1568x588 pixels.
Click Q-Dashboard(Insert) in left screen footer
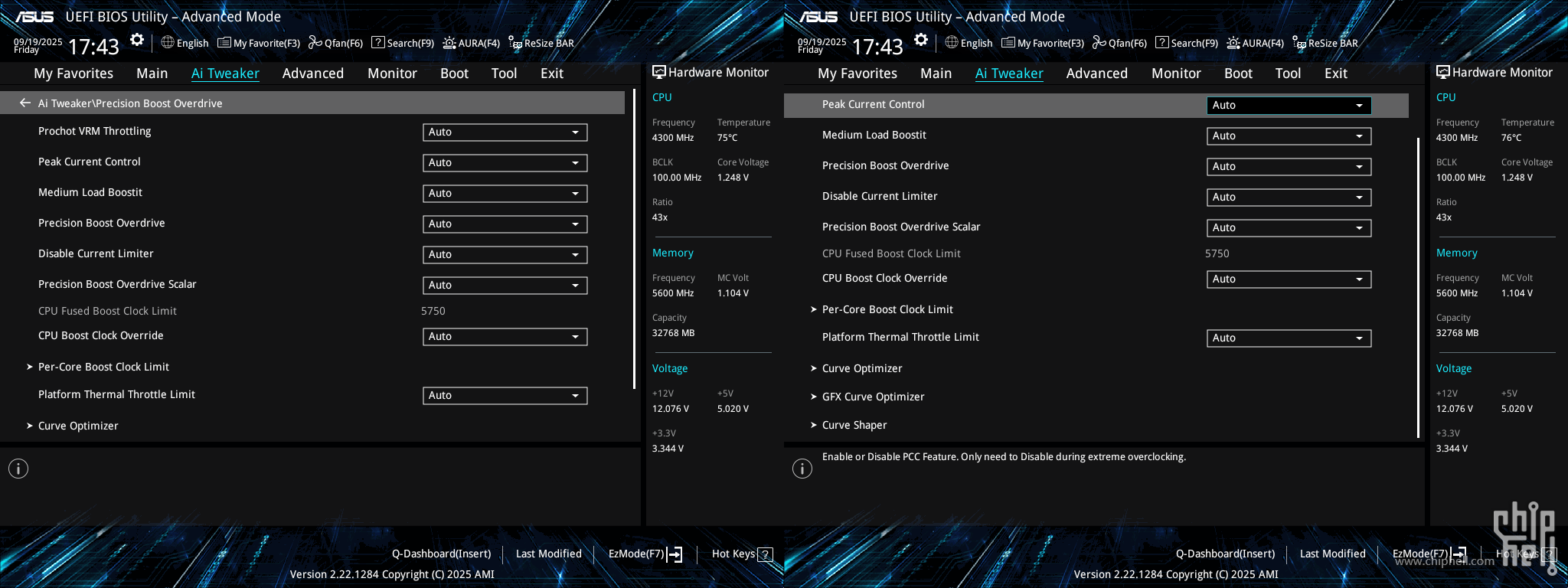[442, 554]
